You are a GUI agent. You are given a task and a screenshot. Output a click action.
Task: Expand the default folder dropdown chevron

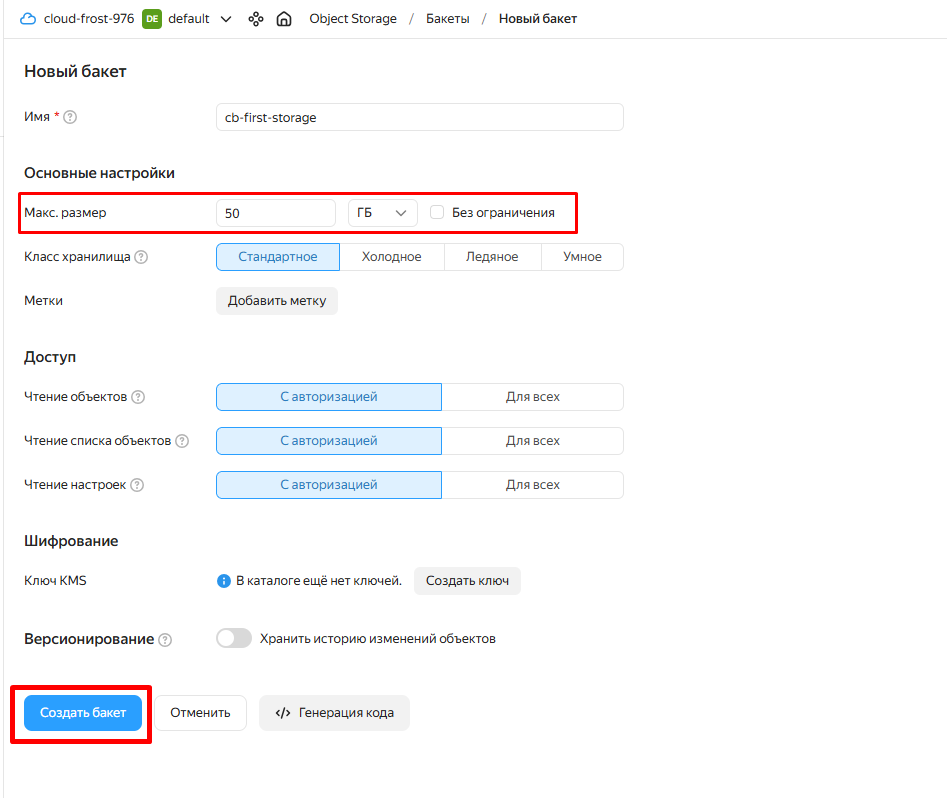(226, 19)
